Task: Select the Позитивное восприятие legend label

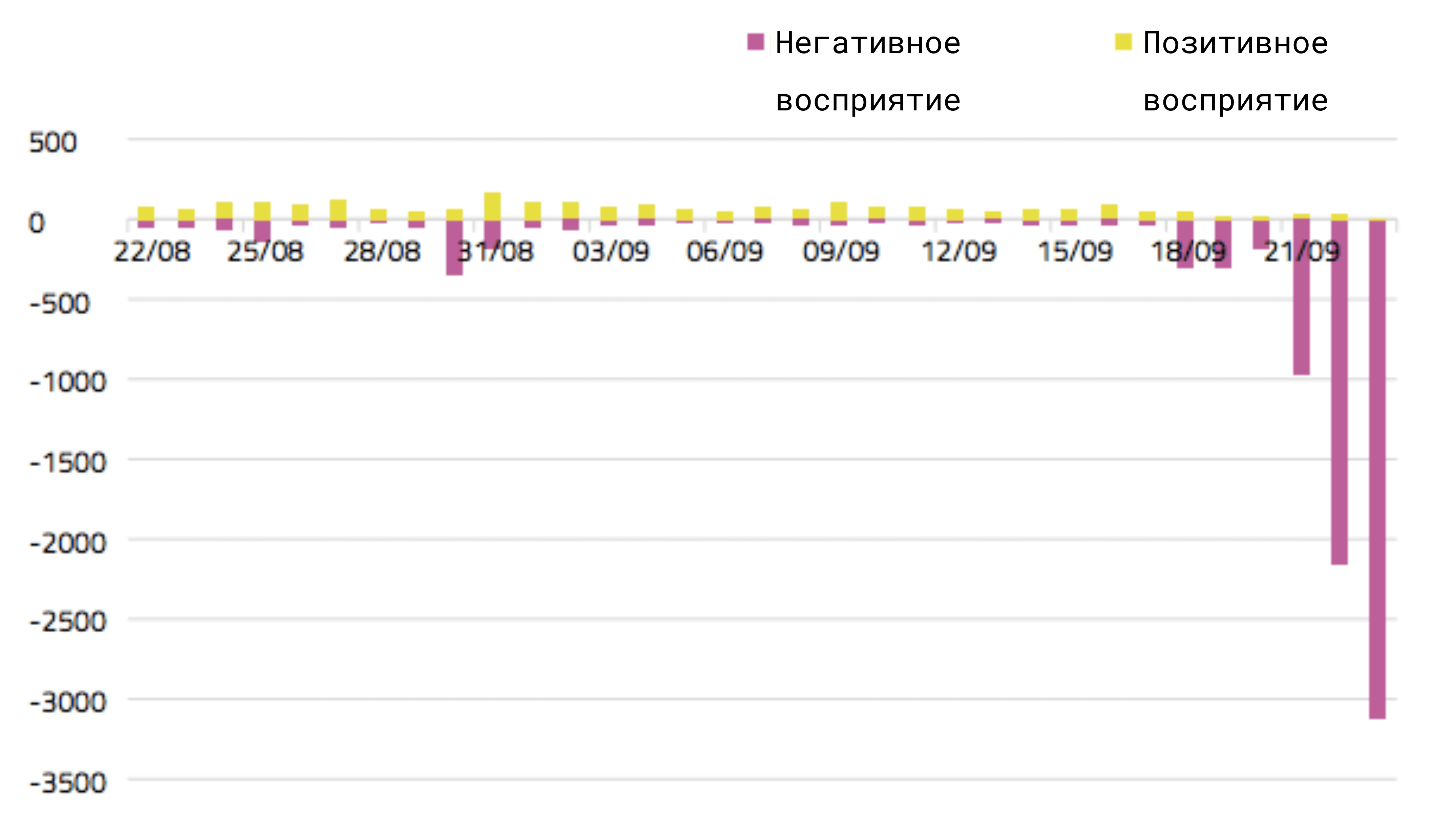Action: [x=1235, y=71]
